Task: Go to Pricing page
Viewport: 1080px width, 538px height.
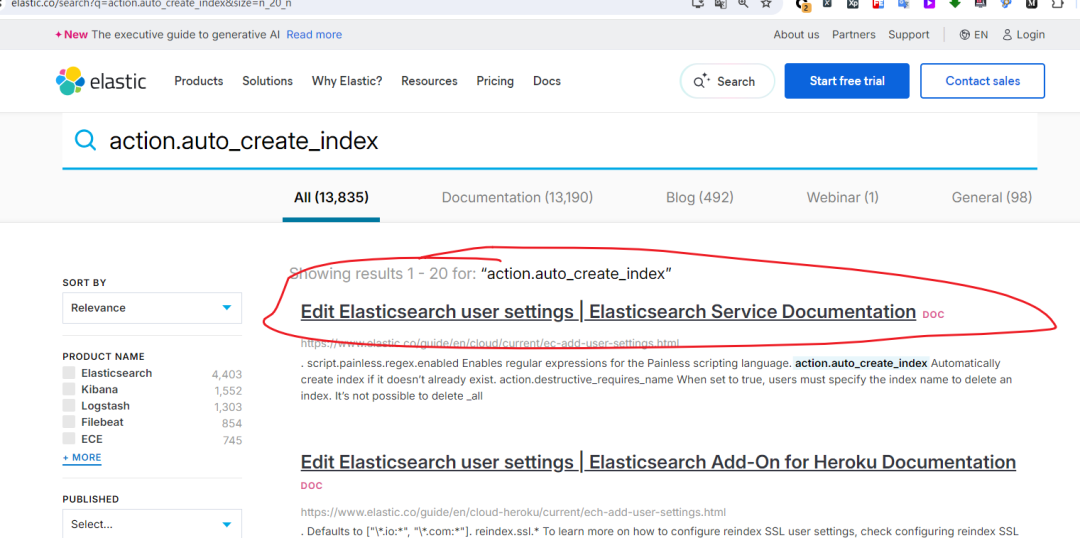Action: 495,81
